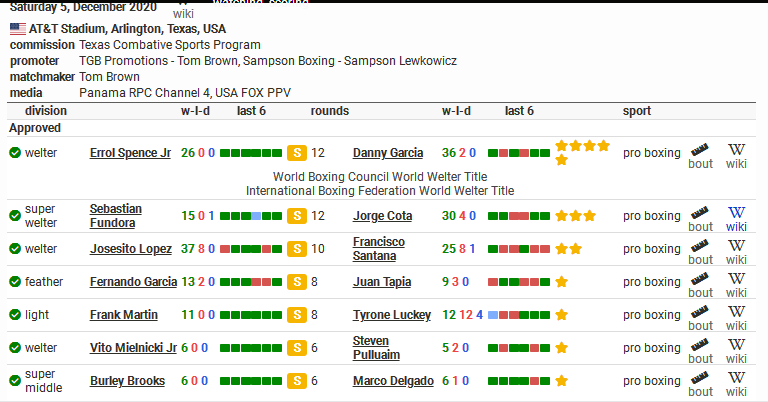Click the USA flag beside AT&T Stadium
The height and width of the screenshot is (402, 768).
point(18,29)
